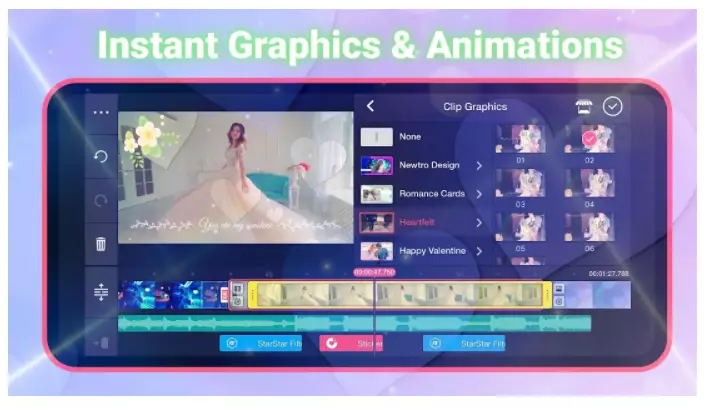Click the undo arrow icon

101,156
